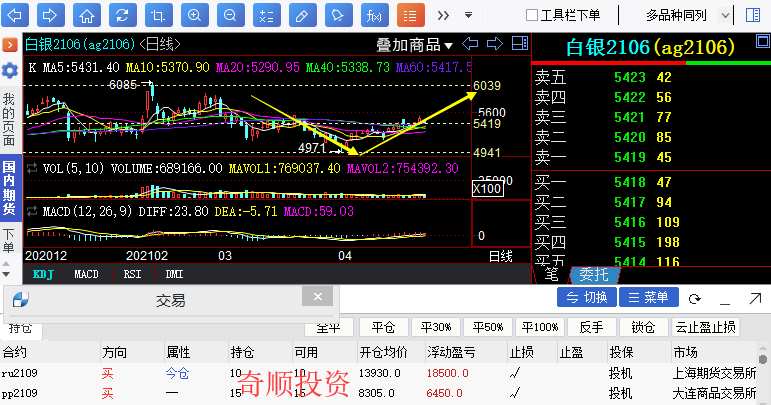Click the 反手 button
771x405 pixels.
click(591, 327)
